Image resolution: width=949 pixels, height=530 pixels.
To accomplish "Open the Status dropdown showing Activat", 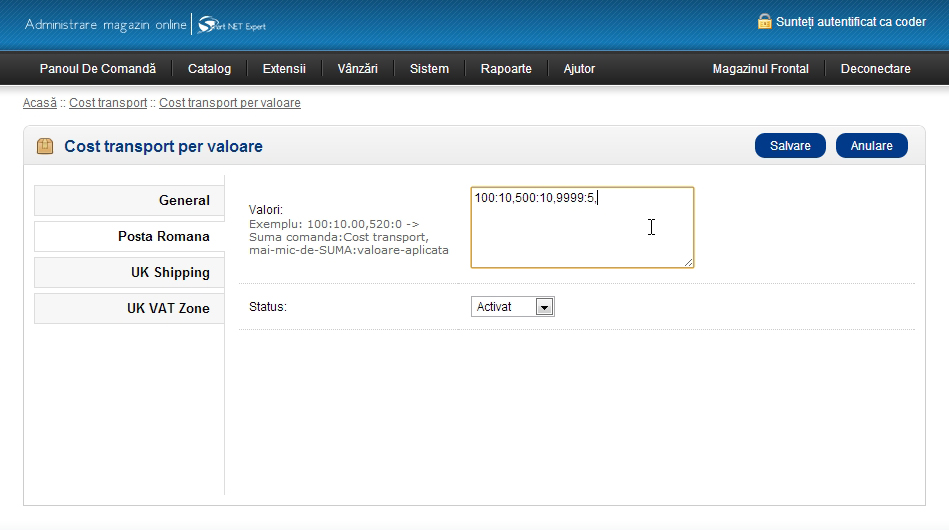I will click(x=512, y=307).
